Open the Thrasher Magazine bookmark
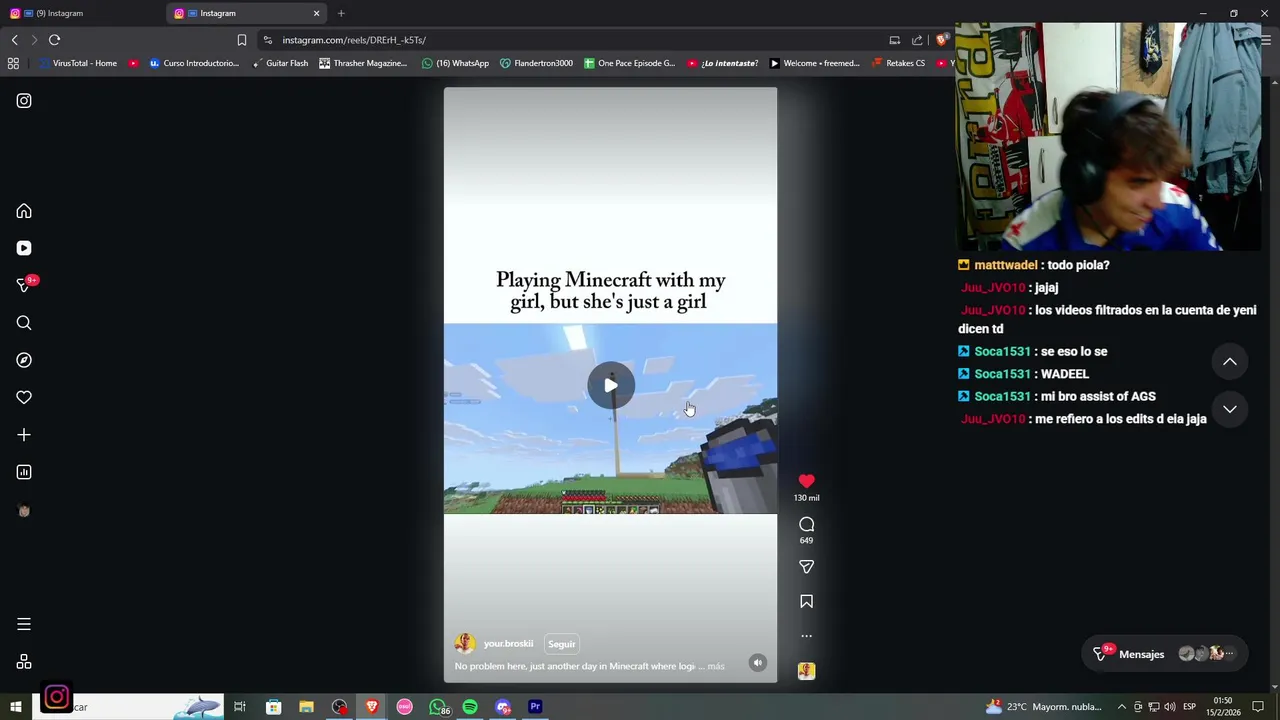Viewport: 1280px width, 720px height. 363,63
